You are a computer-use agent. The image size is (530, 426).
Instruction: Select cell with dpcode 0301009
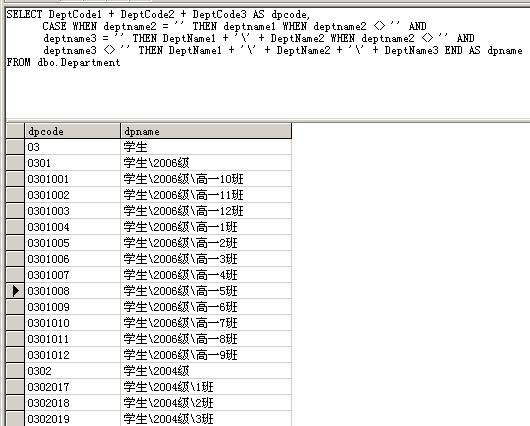pos(73,307)
